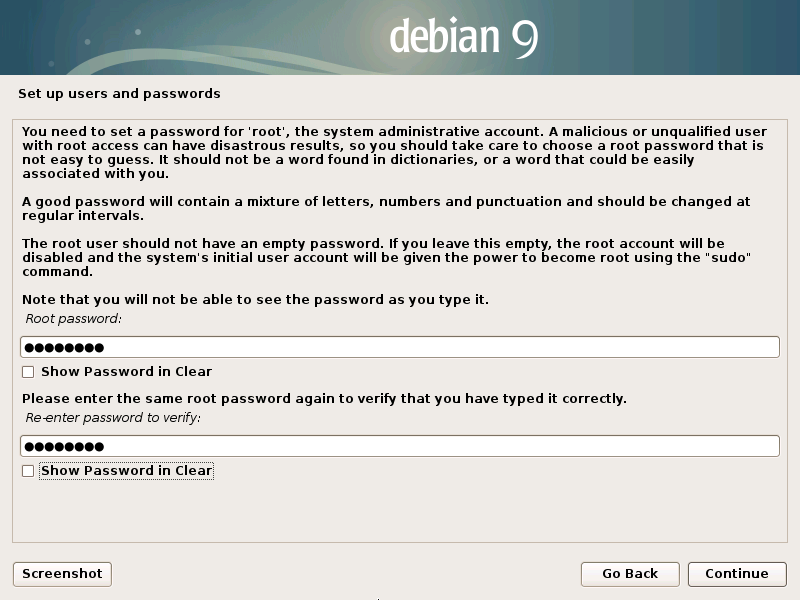Click the Continue button
The width and height of the screenshot is (800, 600).
(737, 574)
